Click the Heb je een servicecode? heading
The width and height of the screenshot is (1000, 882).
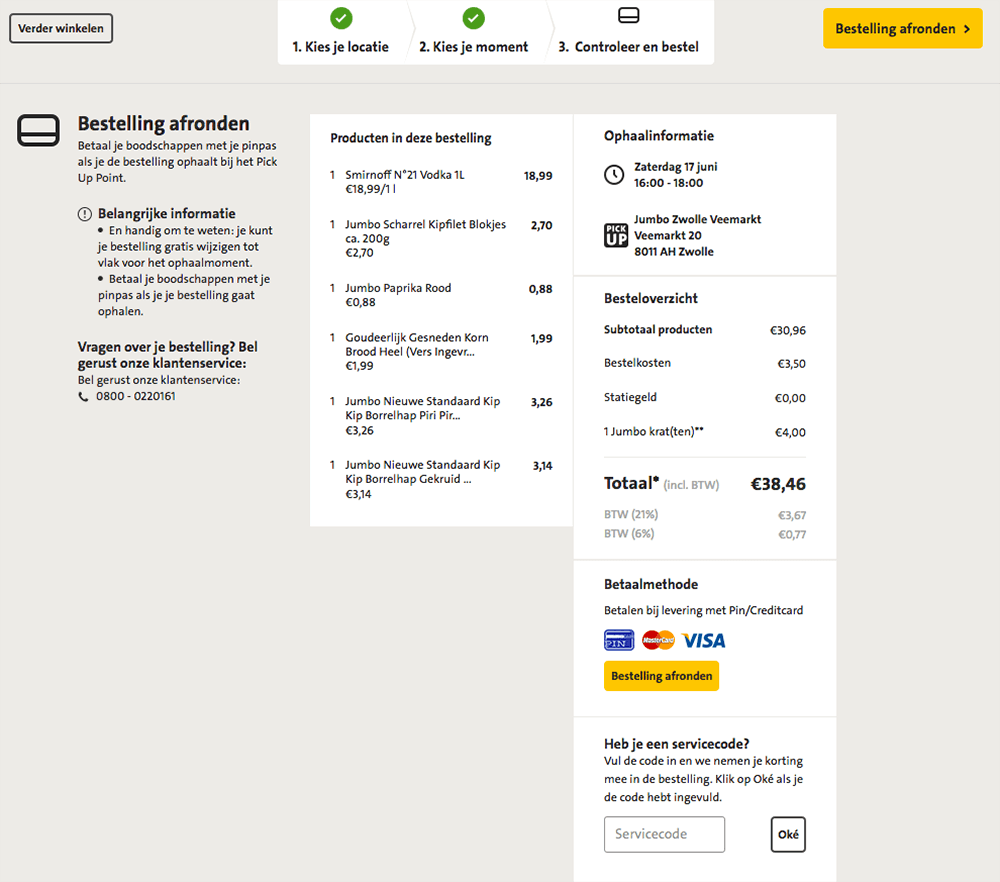pos(677,744)
